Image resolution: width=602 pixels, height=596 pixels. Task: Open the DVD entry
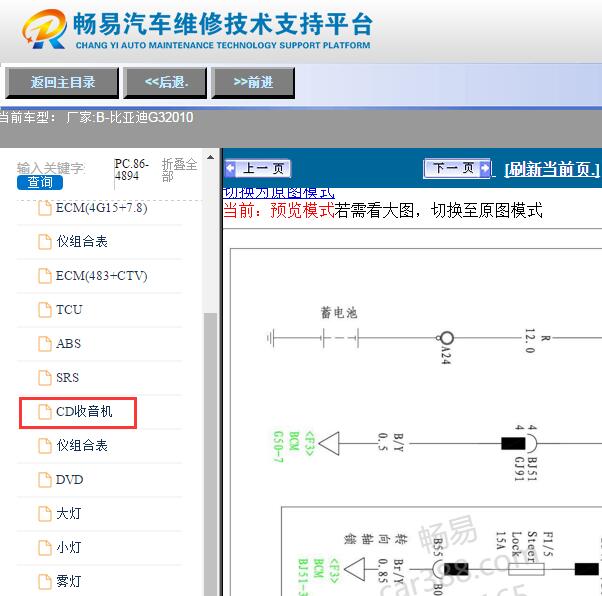coord(69,480)
